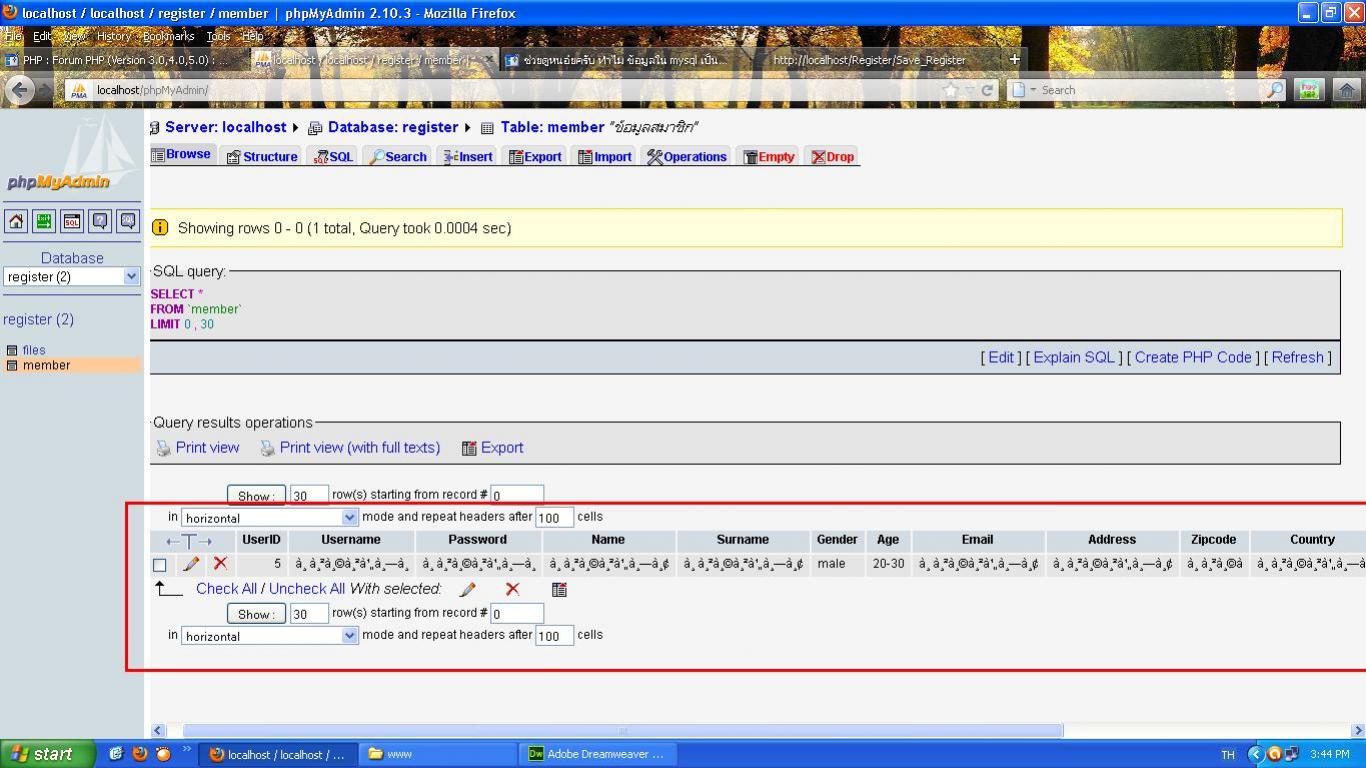The image size is (1366, 768).
Task: Open phpMyAdmin documentation question-mark icon
Action: pos(100,221)
